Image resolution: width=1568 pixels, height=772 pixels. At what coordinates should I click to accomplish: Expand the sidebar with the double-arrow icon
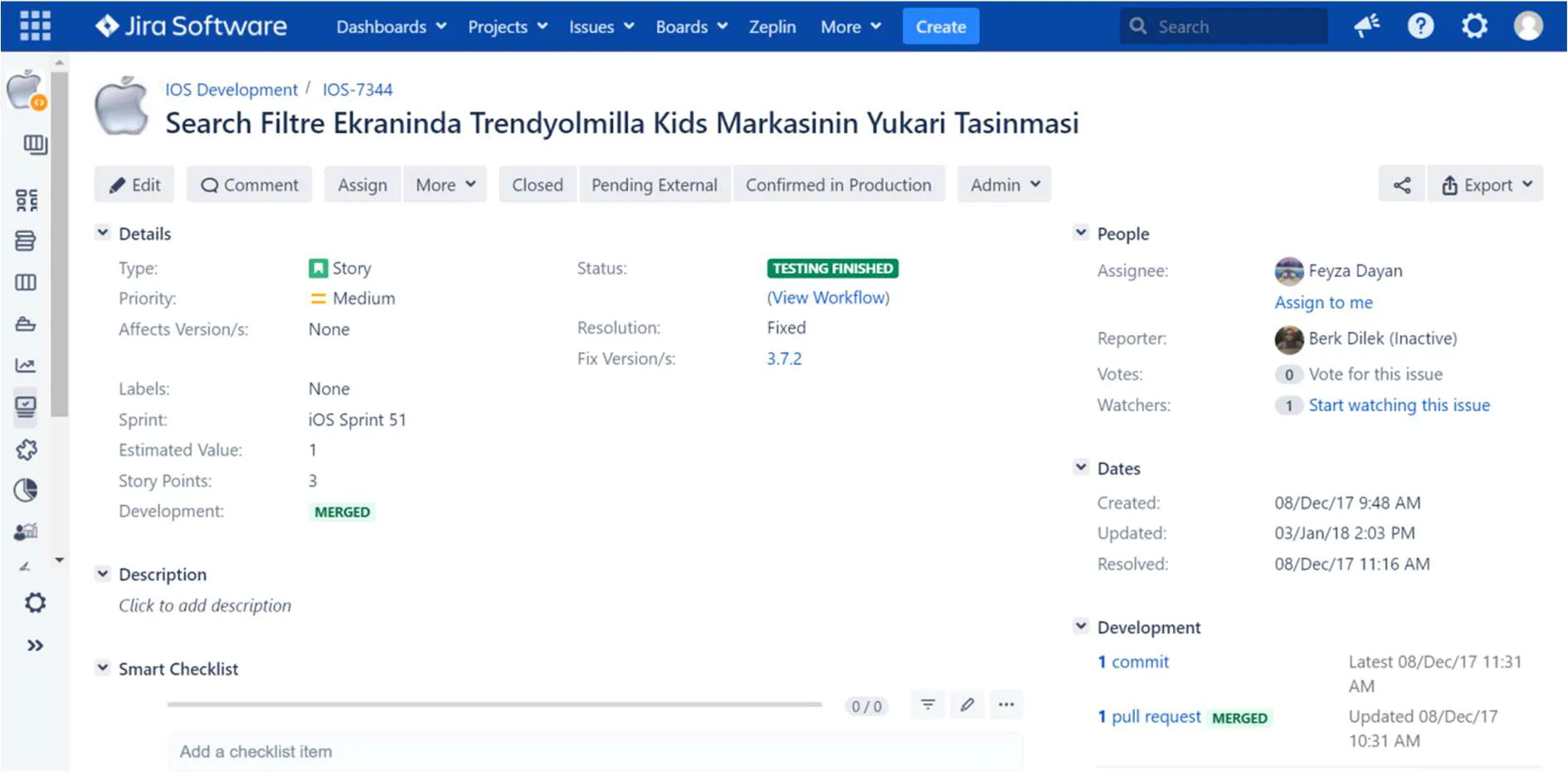35,645
